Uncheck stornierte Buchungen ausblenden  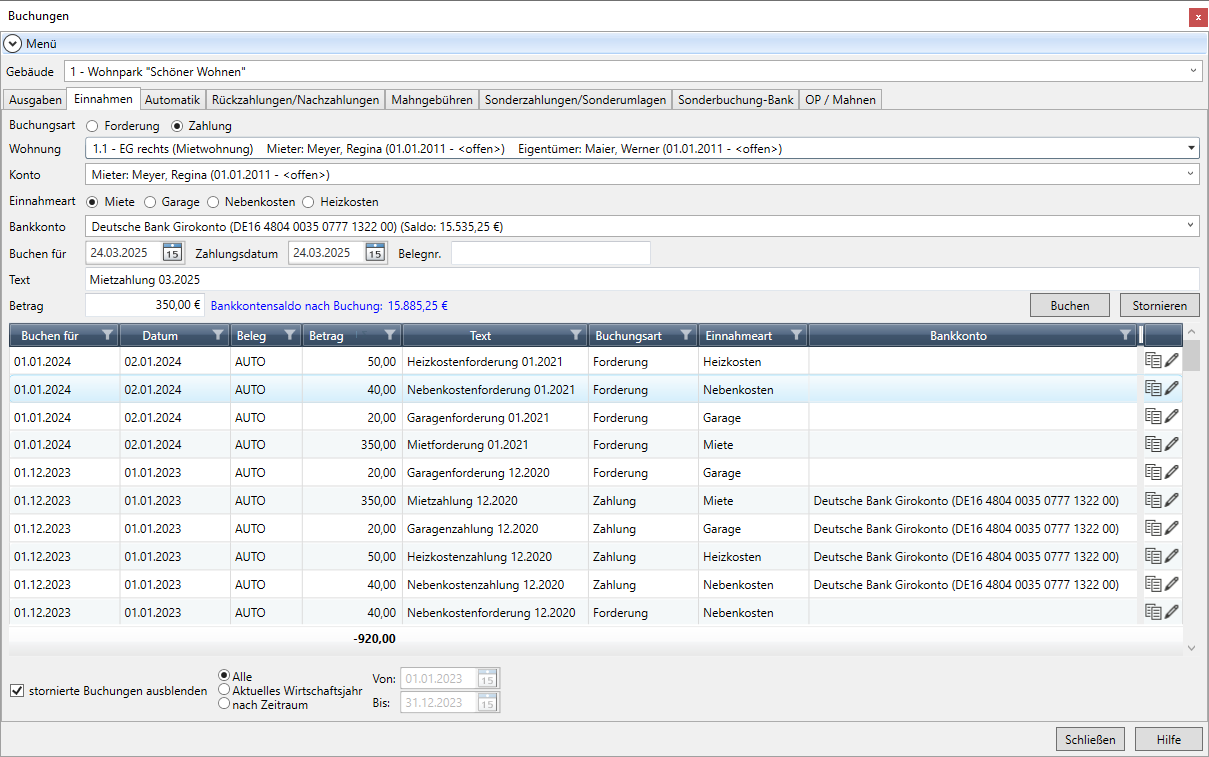[x=17, y=690]
